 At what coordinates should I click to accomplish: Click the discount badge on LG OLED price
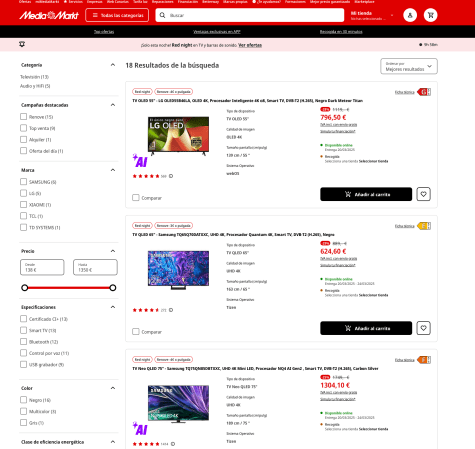pos(325,109)
